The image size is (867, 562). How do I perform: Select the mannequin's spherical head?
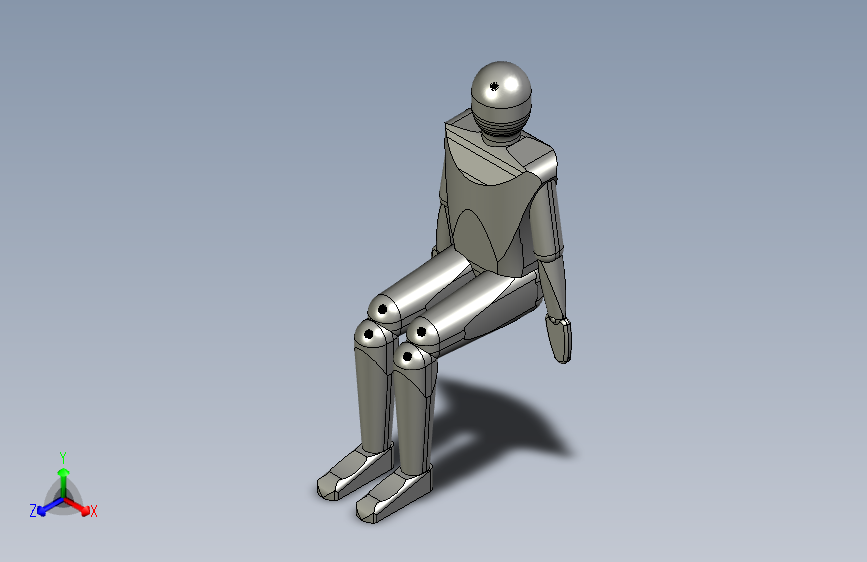[x=501, y=93]
